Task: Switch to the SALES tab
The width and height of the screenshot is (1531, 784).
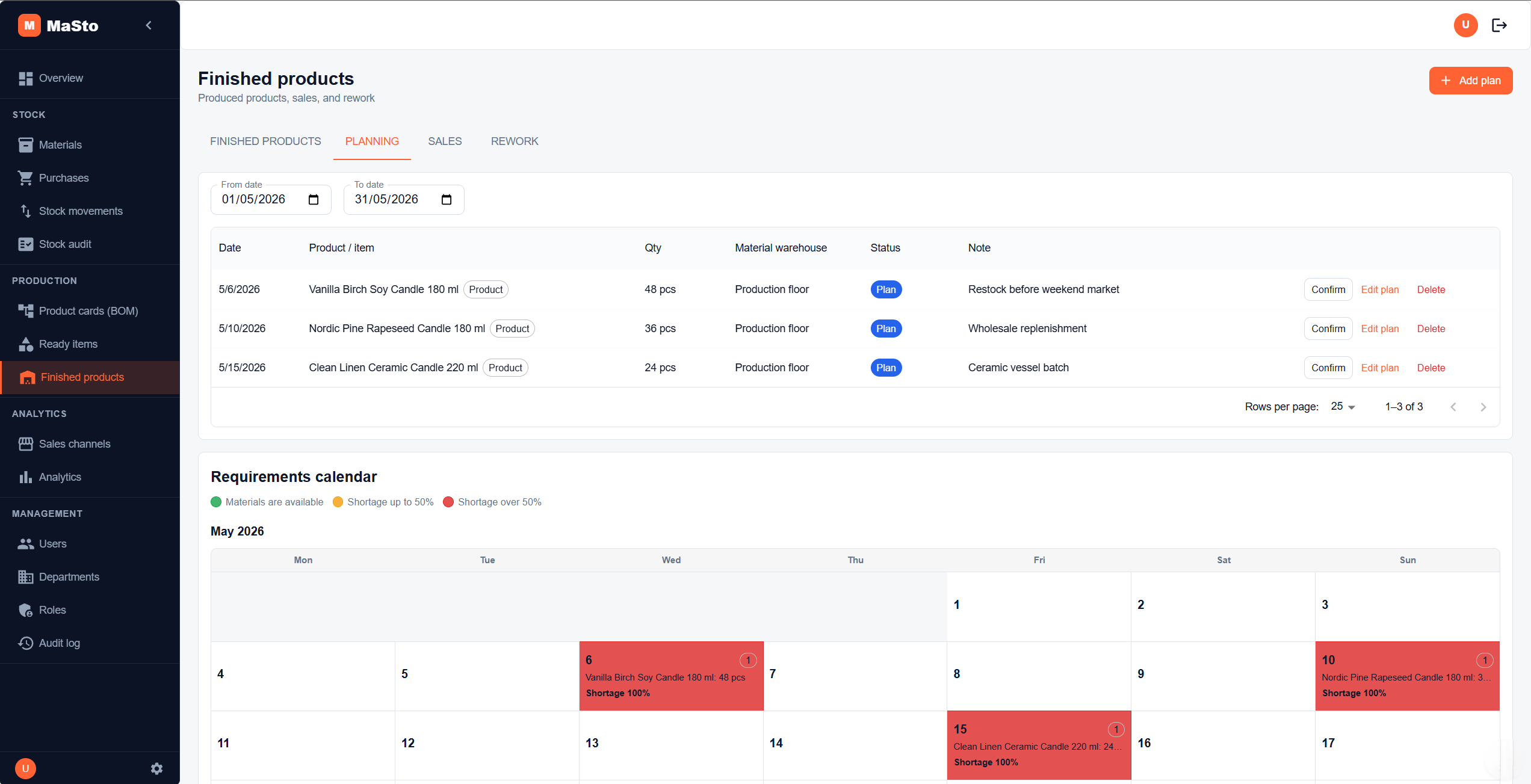Action: click(x=445, y=141)
